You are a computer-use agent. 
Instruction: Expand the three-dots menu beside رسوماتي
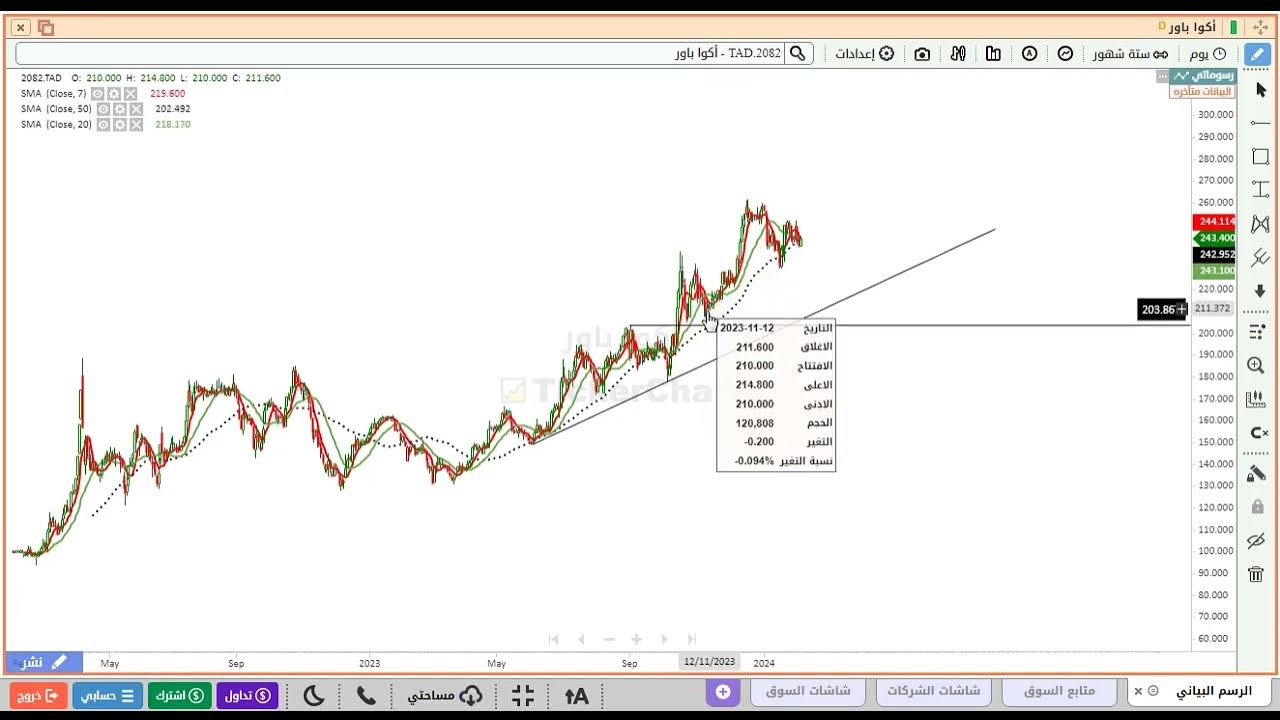click(1162, 76)
